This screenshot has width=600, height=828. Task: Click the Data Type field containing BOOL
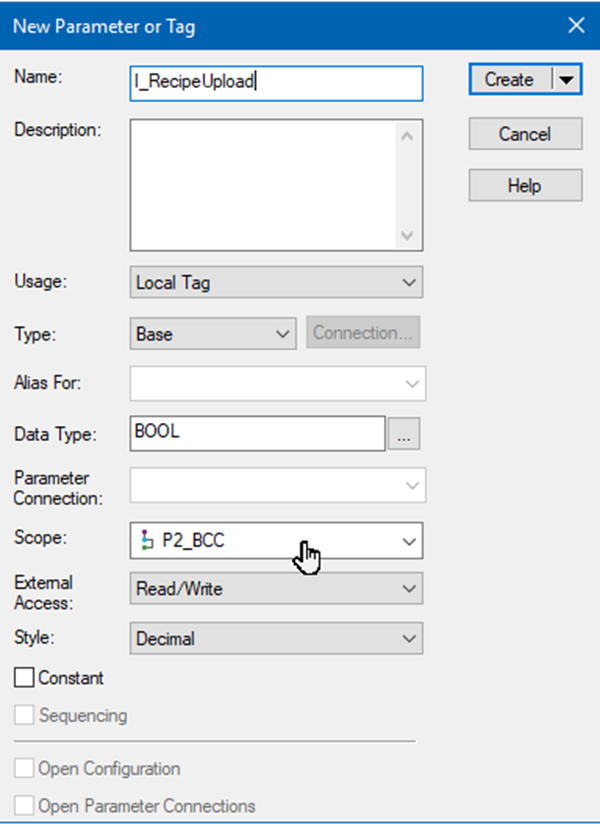(x=257, y=433)
